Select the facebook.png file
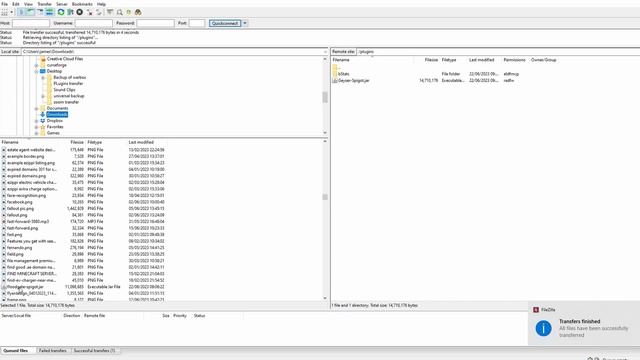Screen dimensions: 640x360 [x=20, y=202]
